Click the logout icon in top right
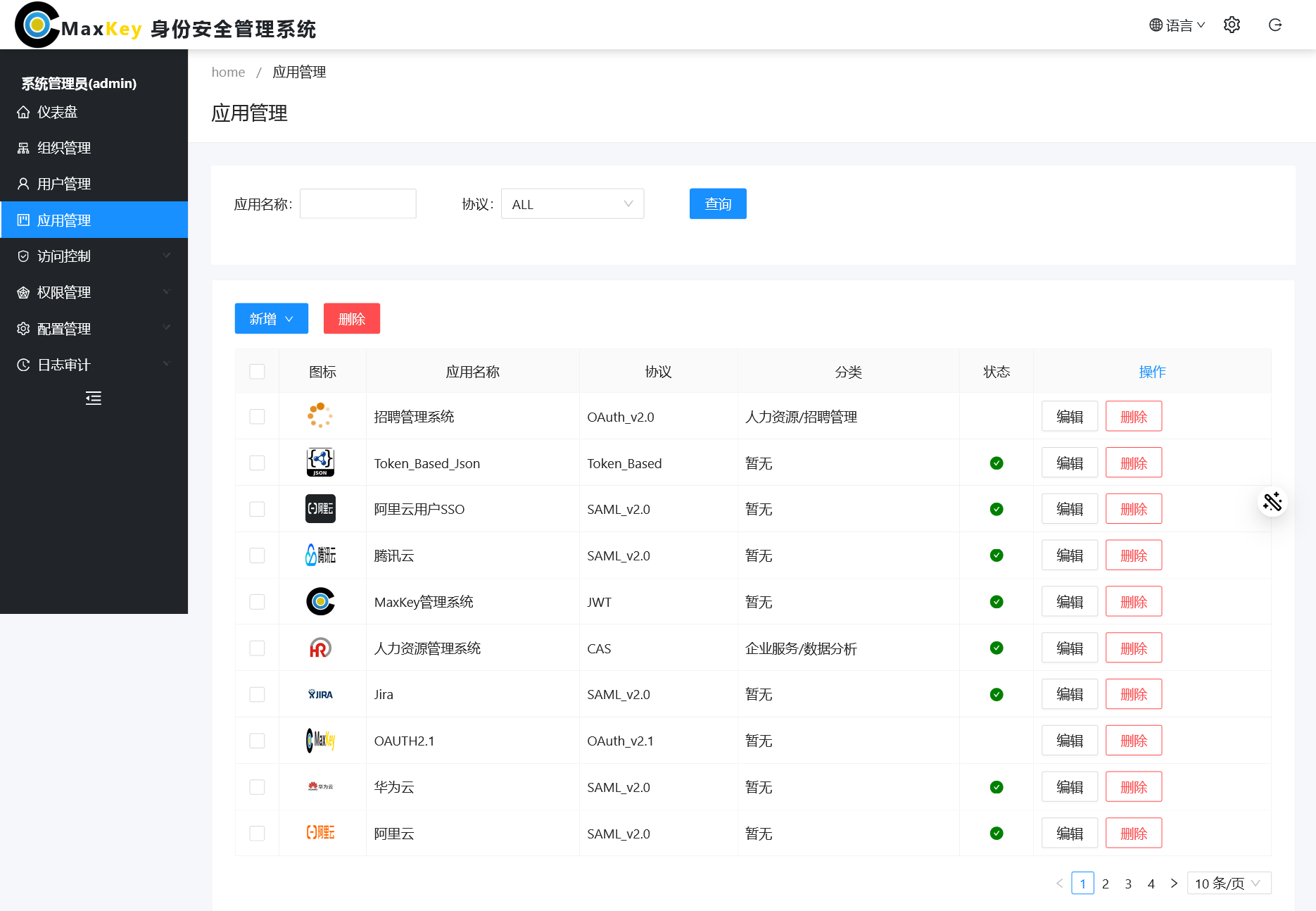Screen dimensions: 1316x911 tap(1275, 25)
